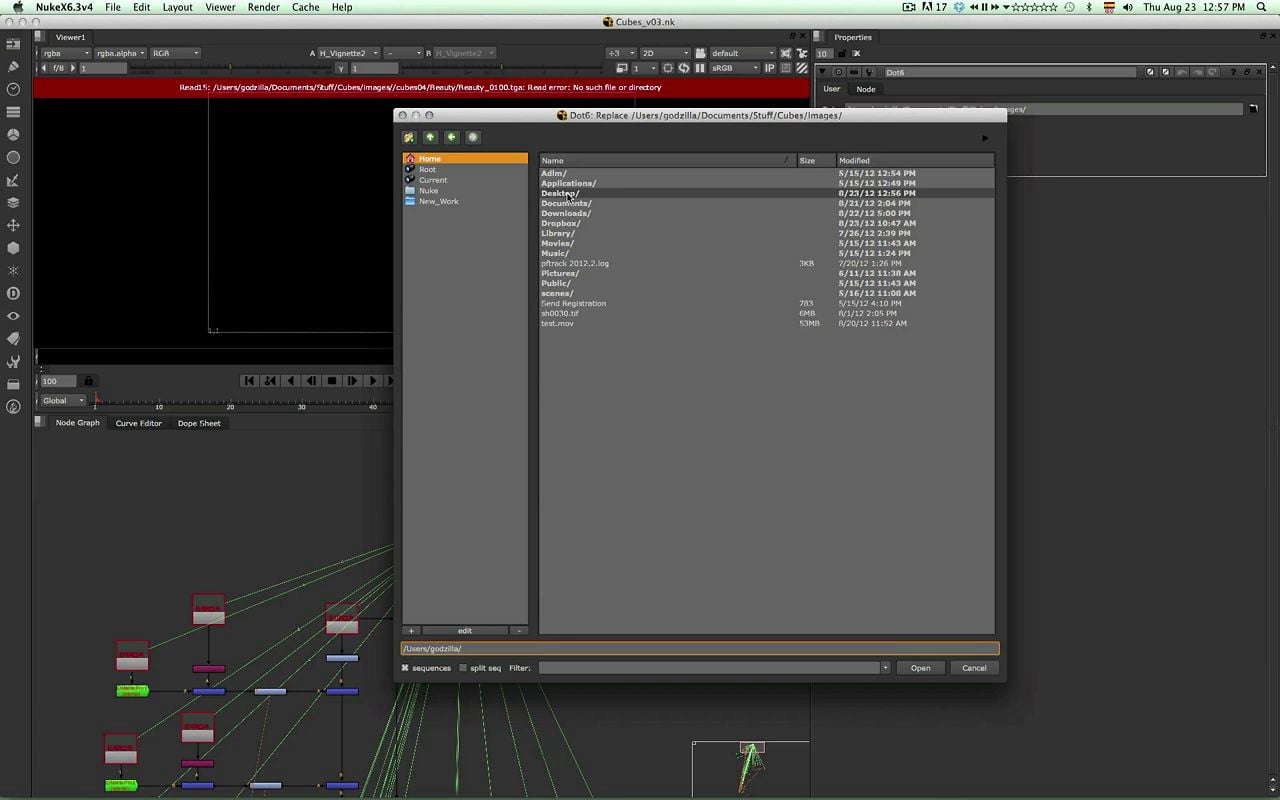Toggle the preview arrow in file dialog
Screen dimensions: 1280x800
tap(985, 138)
